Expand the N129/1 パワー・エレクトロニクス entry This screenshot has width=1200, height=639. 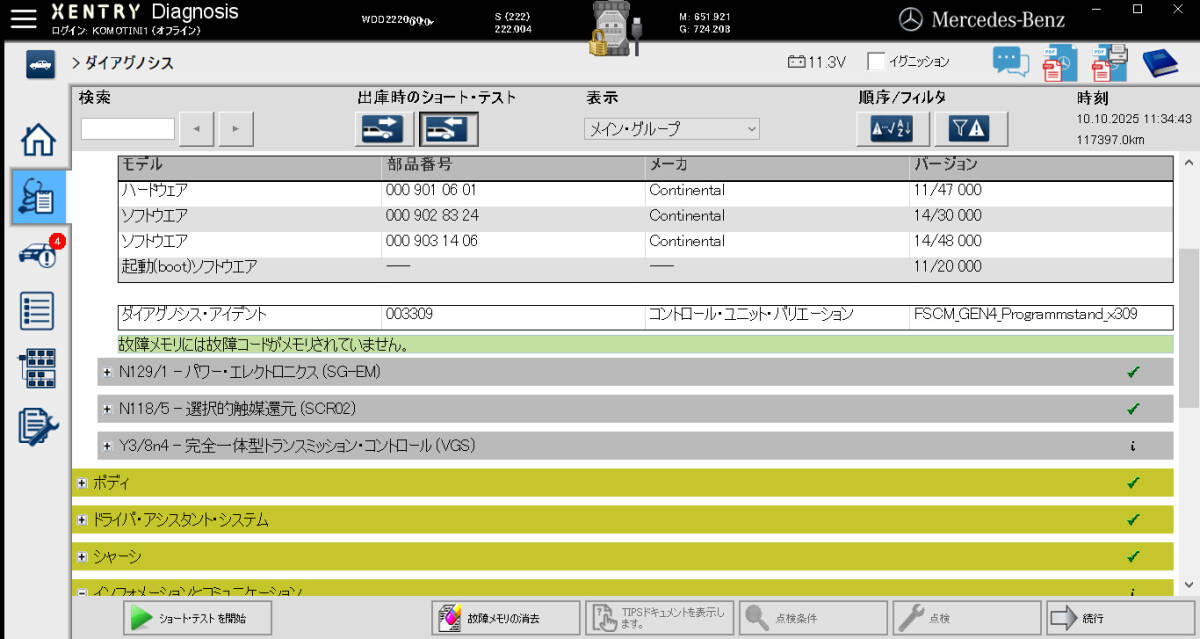tap(107, 371)
